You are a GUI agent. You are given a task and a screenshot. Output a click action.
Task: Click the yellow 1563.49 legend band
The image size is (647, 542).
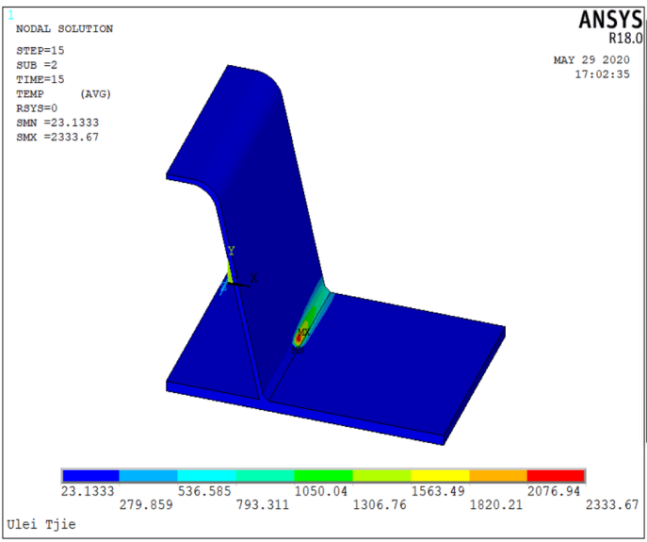pos(440,476)
